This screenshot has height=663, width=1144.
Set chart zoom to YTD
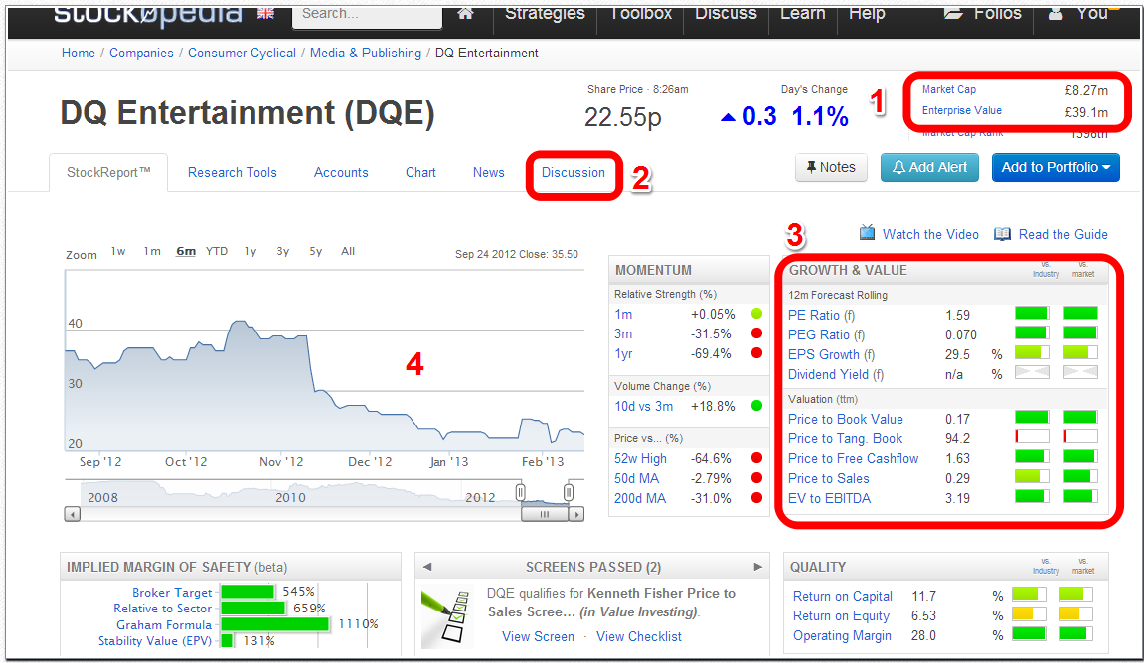217,251
